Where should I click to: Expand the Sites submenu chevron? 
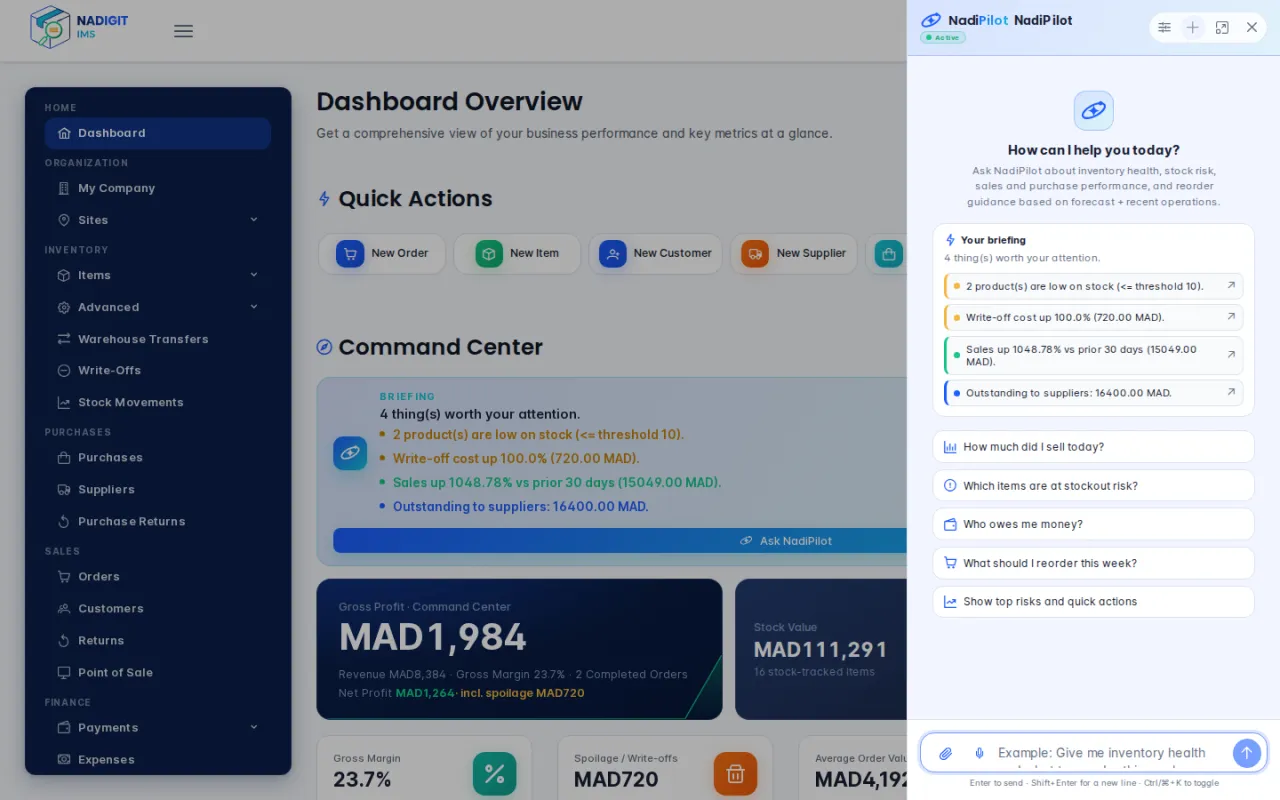pyautogui.click(x=254, y=220)
